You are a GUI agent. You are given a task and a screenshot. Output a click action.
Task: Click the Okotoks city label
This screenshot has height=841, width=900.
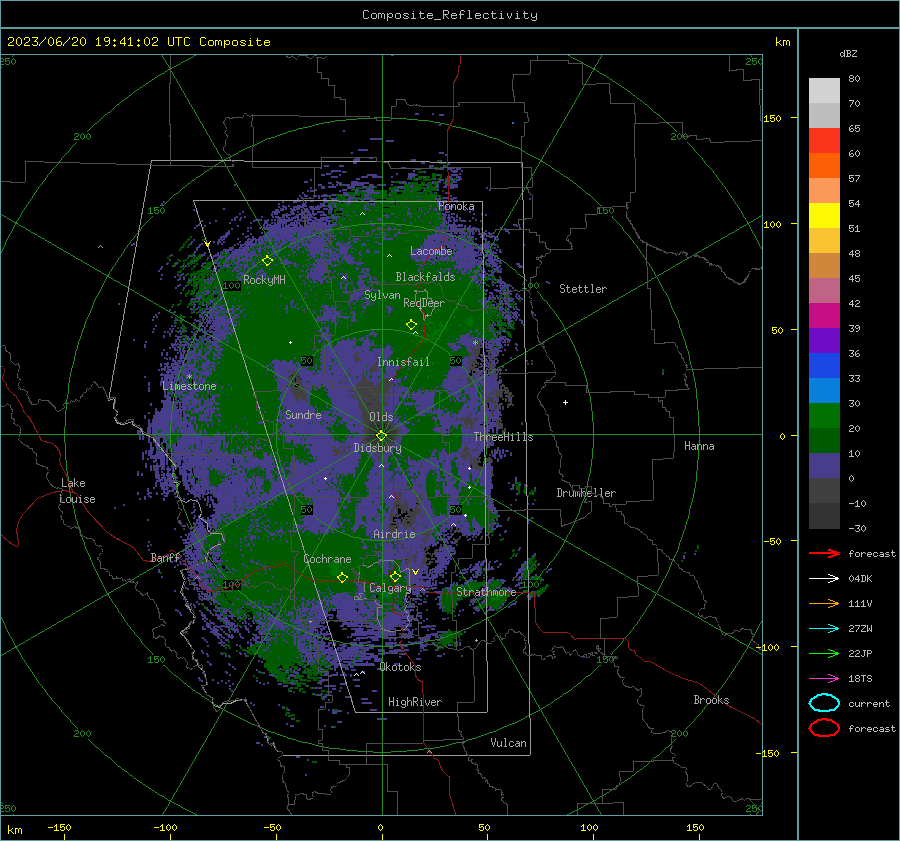point(400,667)
